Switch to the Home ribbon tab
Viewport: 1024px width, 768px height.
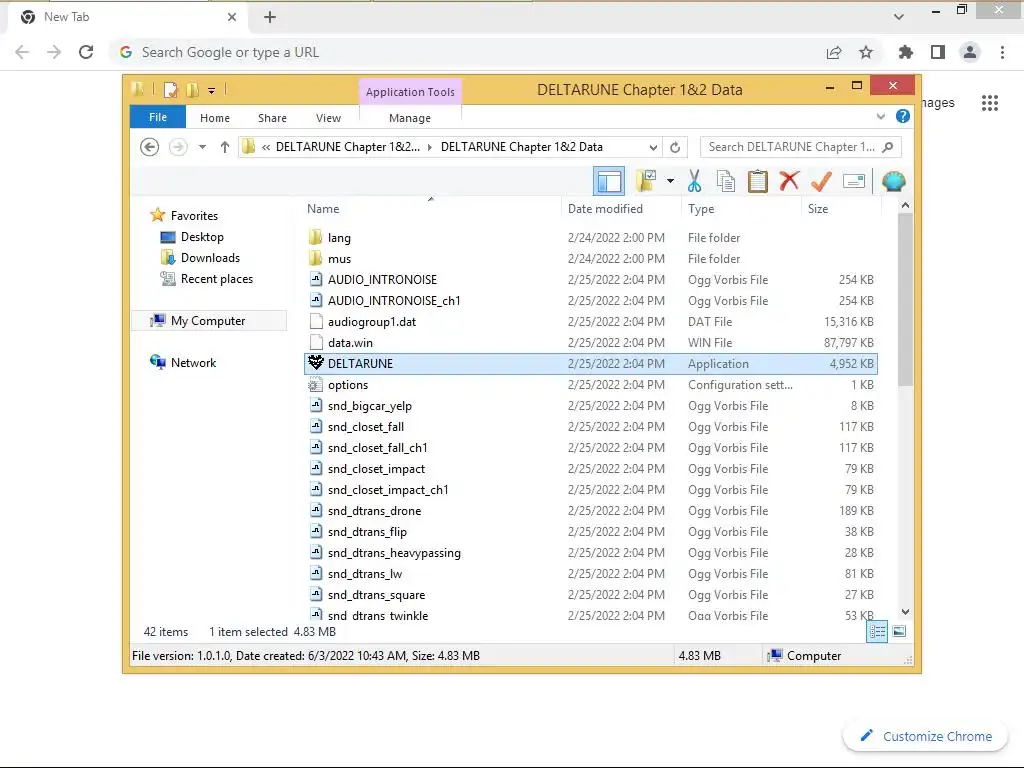215,118
